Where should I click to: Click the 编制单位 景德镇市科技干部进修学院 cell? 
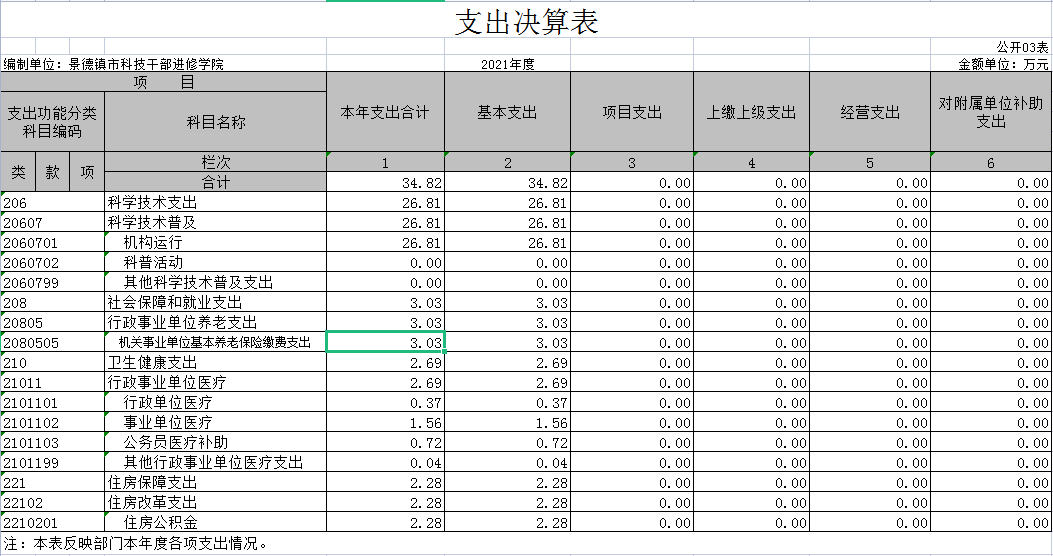113,64
